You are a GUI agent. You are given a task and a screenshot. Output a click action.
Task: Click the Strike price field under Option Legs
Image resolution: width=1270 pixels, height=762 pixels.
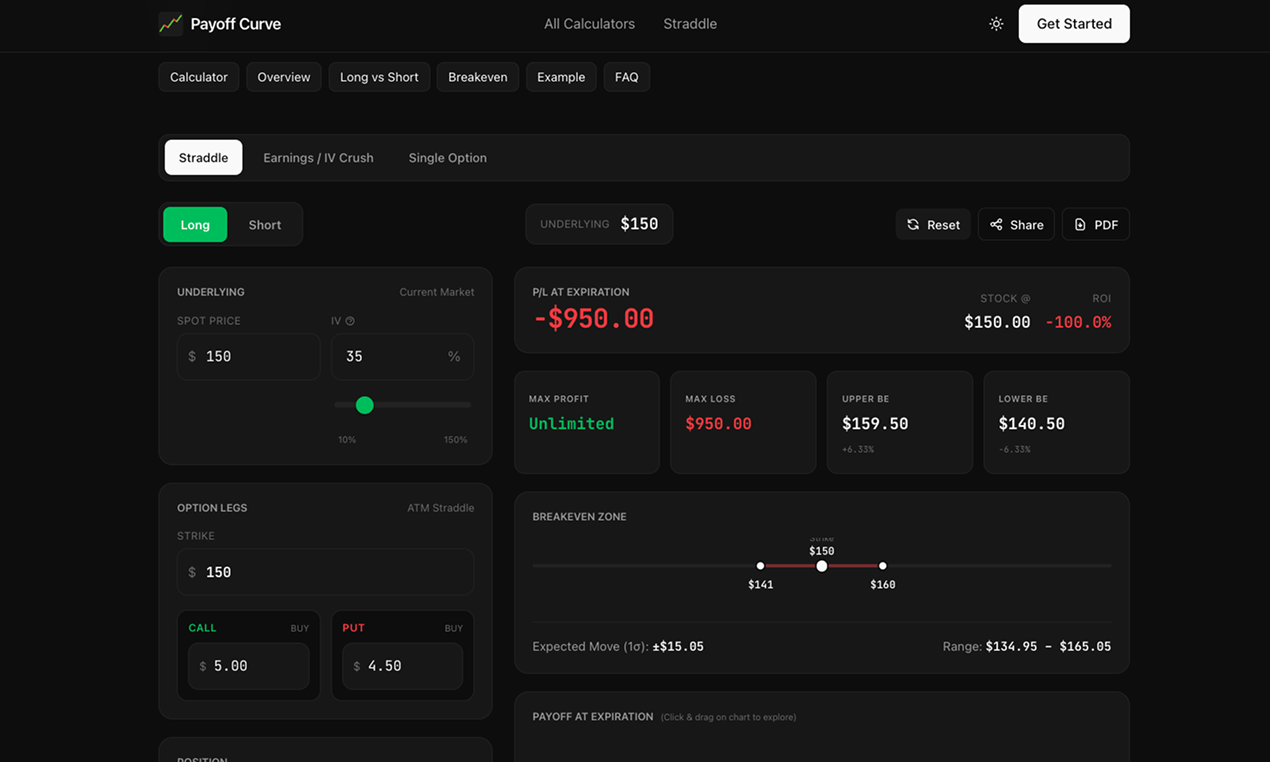pos(325,571)
